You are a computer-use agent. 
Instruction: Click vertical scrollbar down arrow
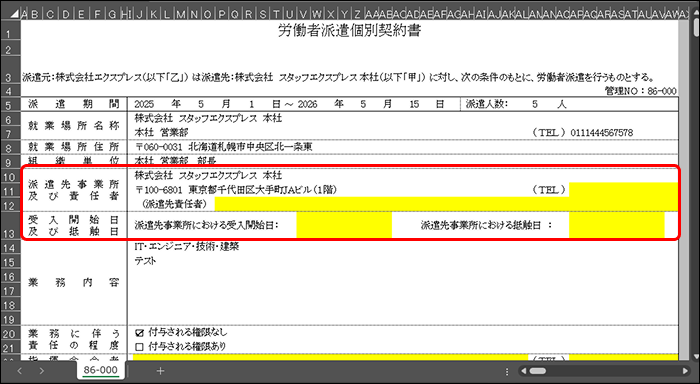coord(696,356)
